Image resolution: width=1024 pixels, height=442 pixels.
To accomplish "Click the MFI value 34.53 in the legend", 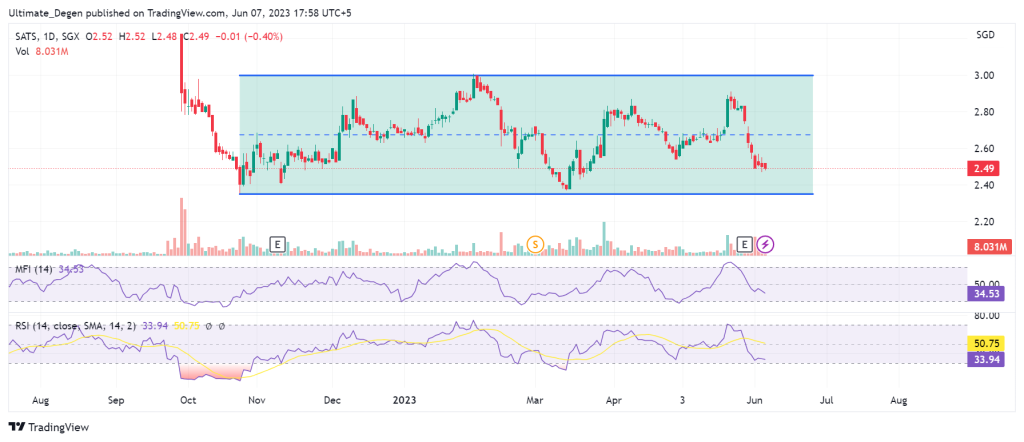I will click(x=71, y=269).
